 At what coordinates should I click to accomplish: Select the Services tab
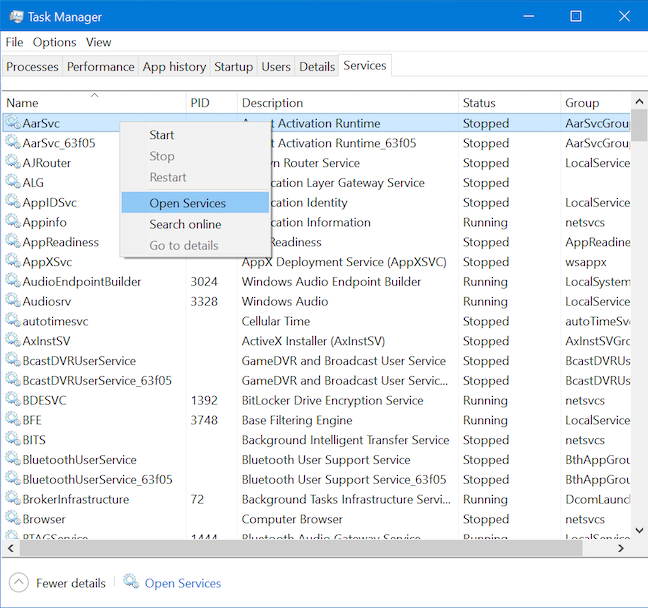(x=365, y=65)
